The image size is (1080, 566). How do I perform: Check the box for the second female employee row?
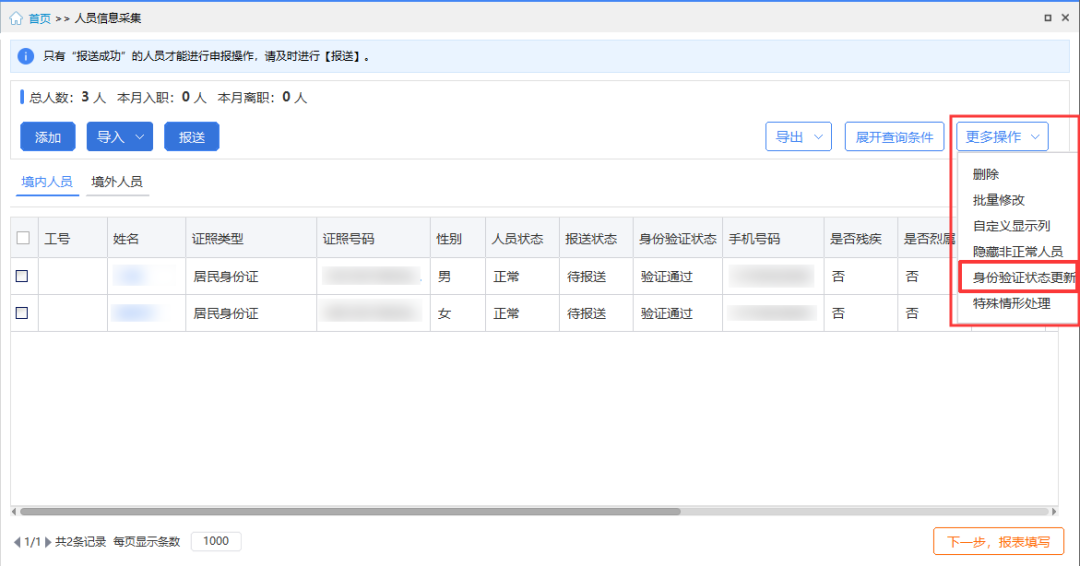tap(22, 313)
